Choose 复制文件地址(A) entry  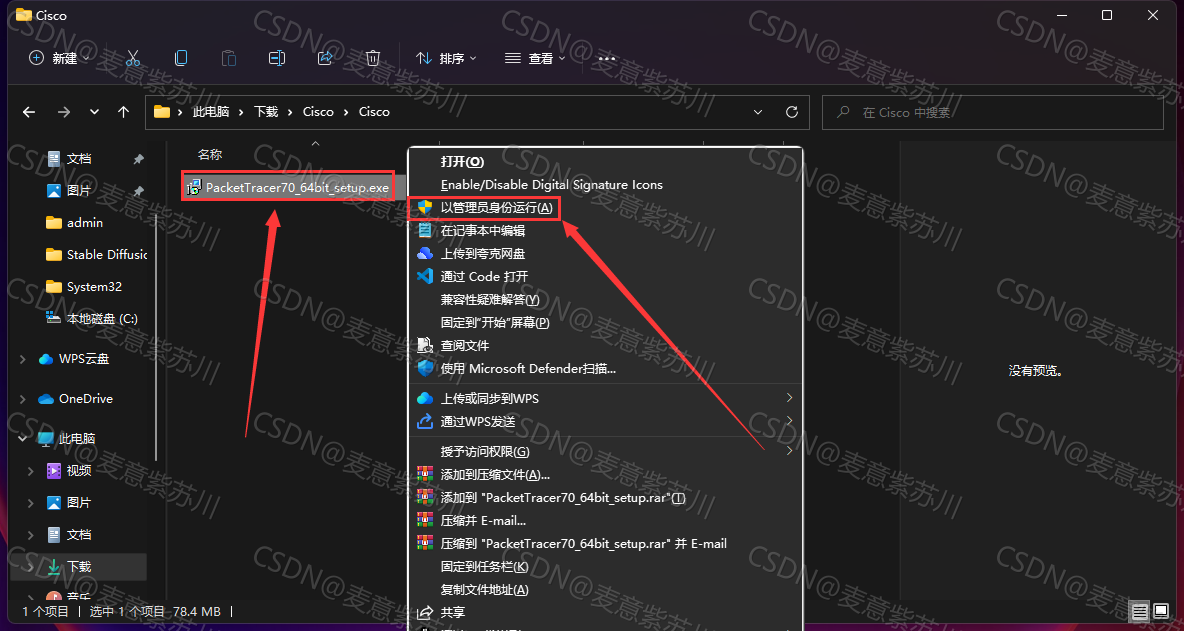(485, 589)
